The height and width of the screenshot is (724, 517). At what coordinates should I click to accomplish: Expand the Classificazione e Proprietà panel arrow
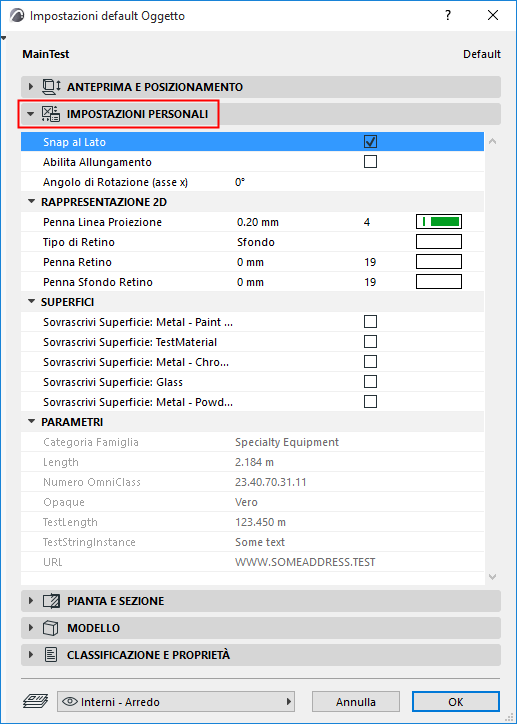click(31, 655)
